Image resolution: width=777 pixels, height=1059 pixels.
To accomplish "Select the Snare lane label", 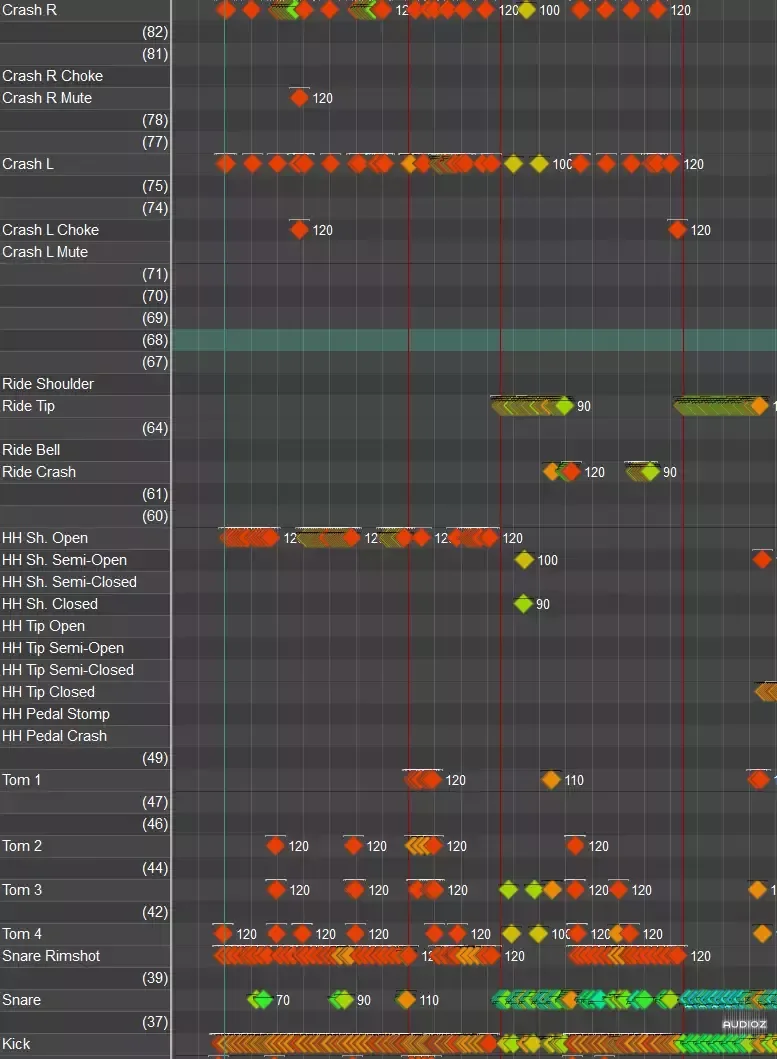I will 21,1000.
